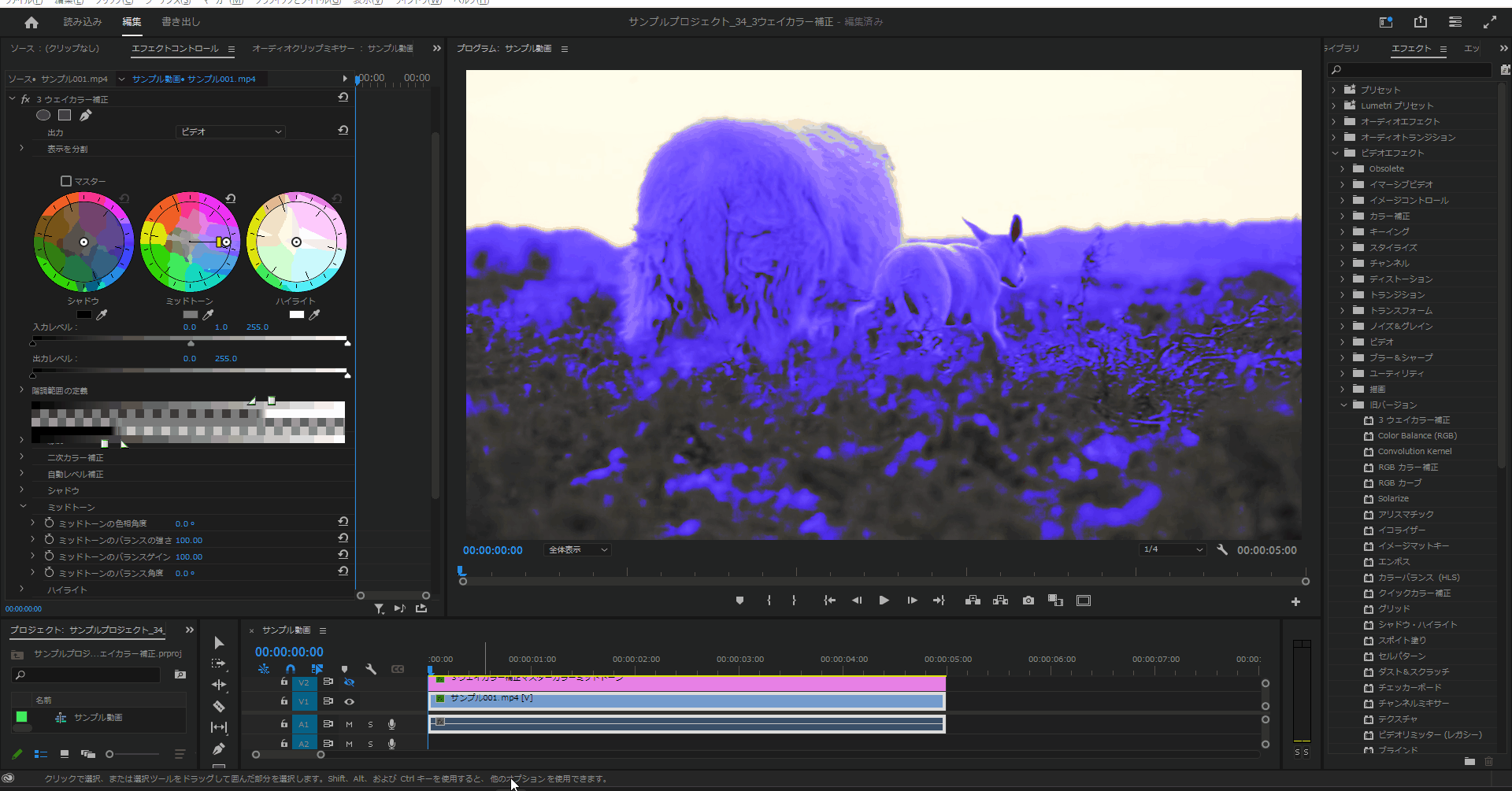Expand the カラー補正 effects folder
Screen dimensions: 1512x791
coord(1342,216)
